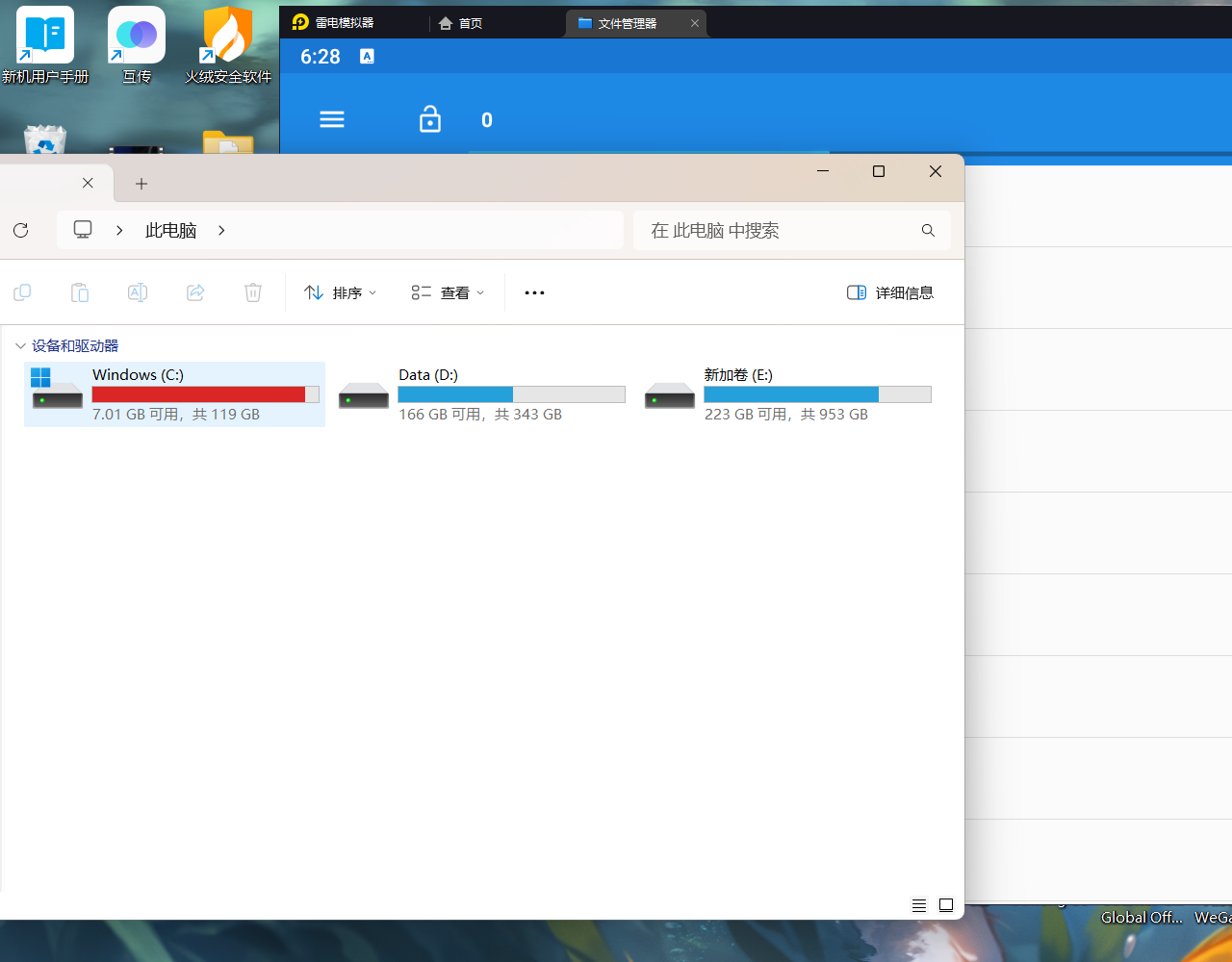Open the three-dots more options menu
Image resolution: width=1232 pixels, height=962 pixels.
click(x=534, y=292)
